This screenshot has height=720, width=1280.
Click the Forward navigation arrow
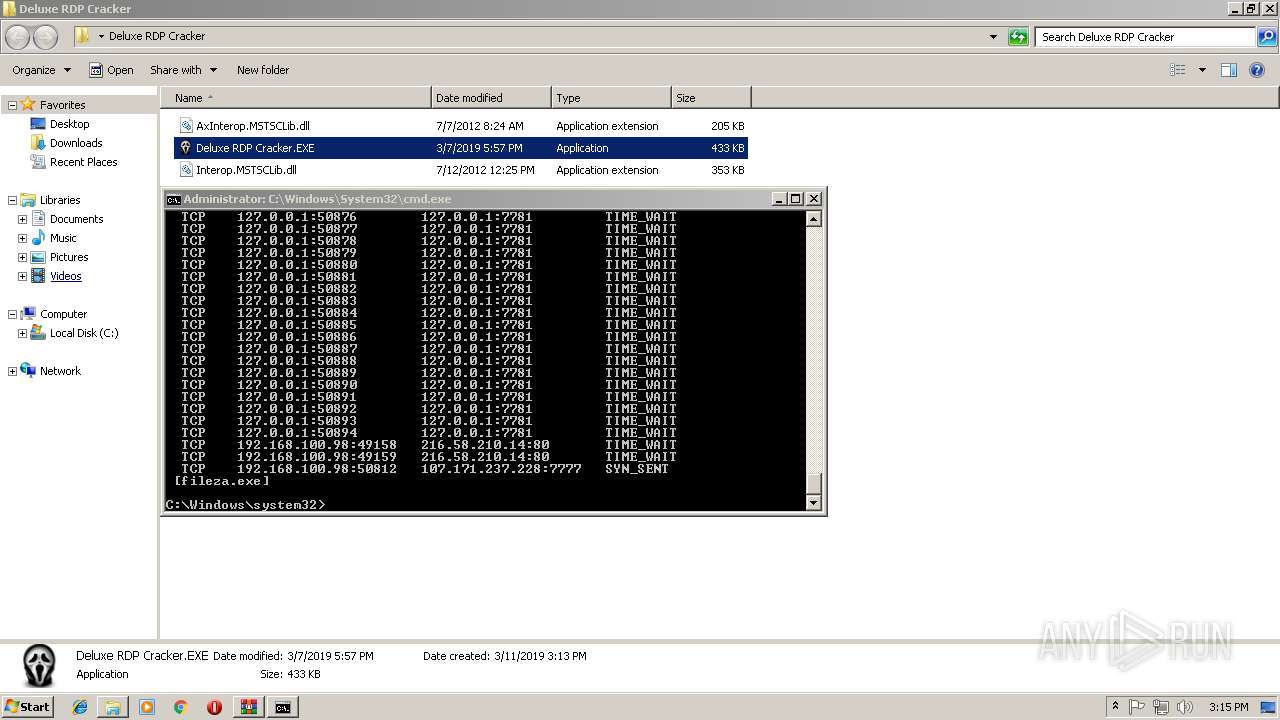coord(45,37)
